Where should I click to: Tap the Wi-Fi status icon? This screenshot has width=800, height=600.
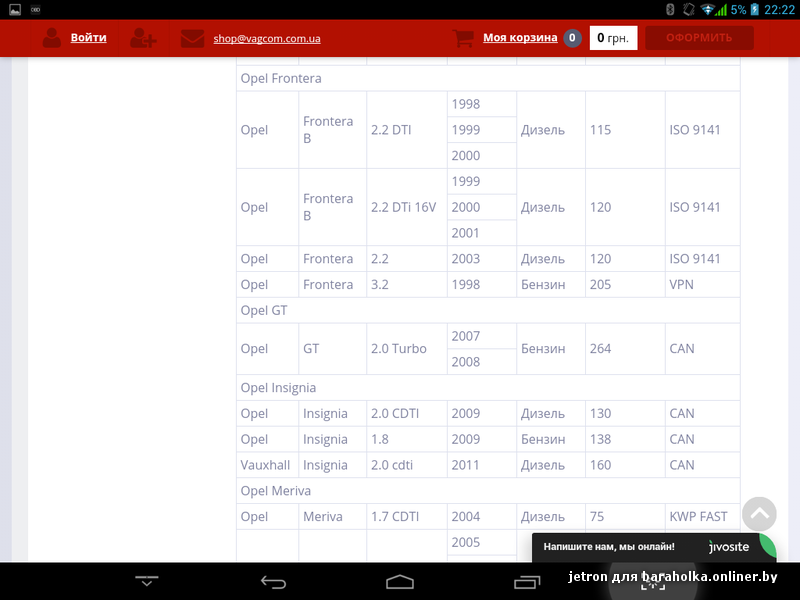click(708, 9)
